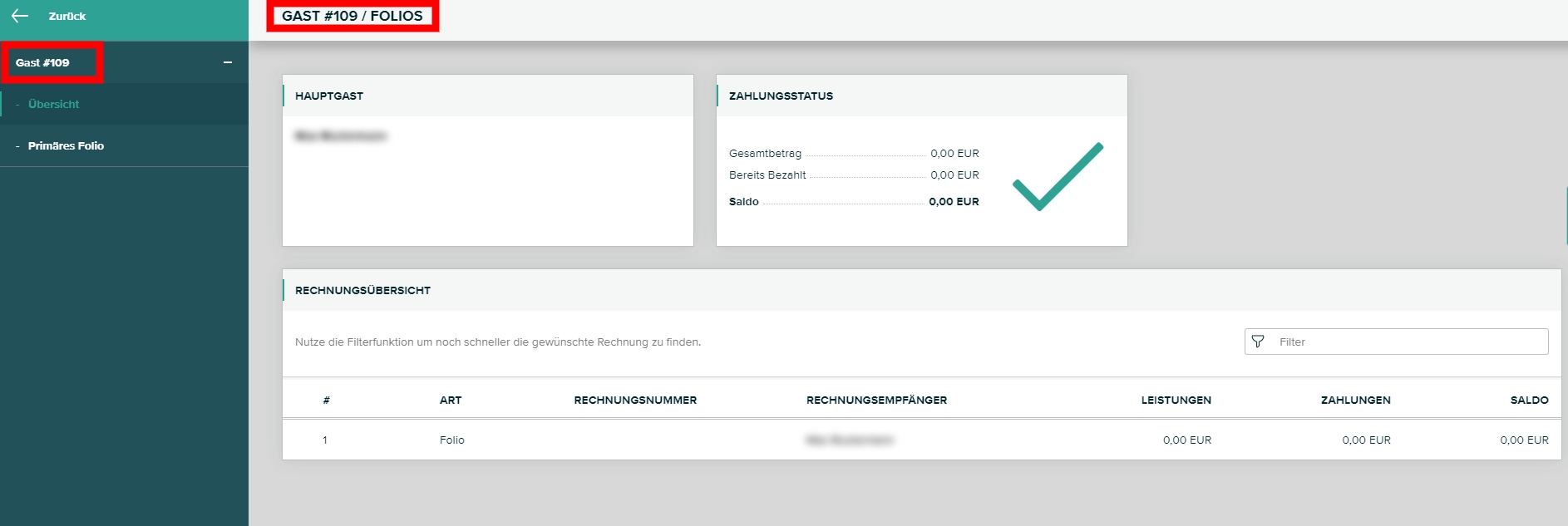This screenshot has width=1568, height=526.
Task: Sort by the SALDO column header
Action: [1529, 400]
